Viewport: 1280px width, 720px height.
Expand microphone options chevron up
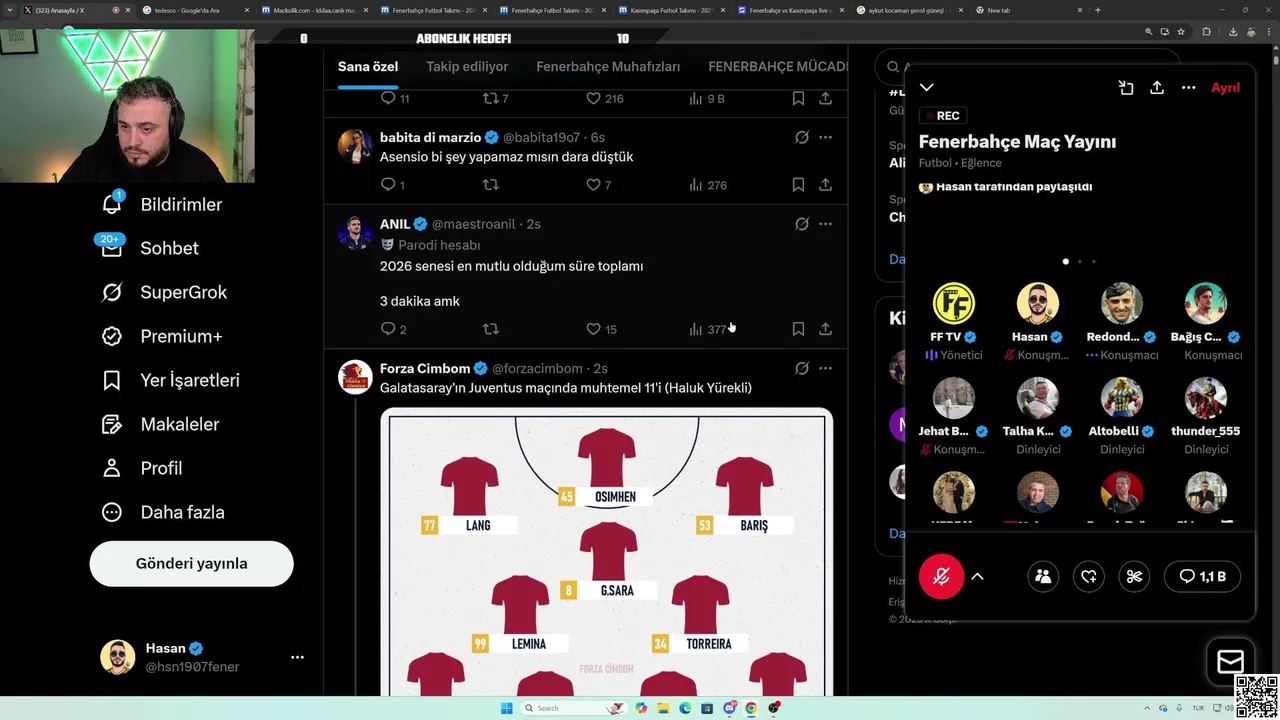point(977,576)
